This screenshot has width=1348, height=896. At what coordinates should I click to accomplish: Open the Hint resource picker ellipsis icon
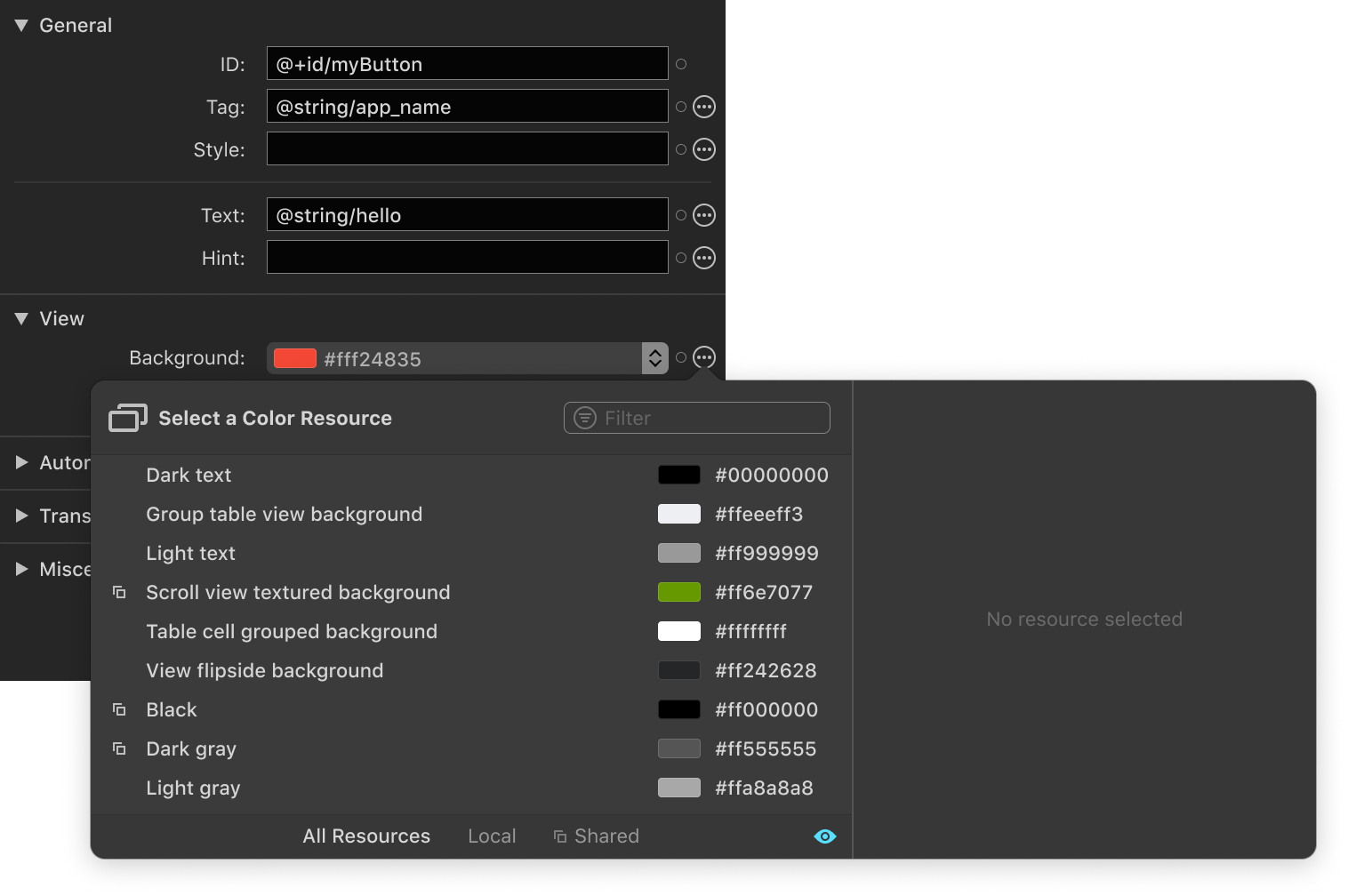[703, 258]
